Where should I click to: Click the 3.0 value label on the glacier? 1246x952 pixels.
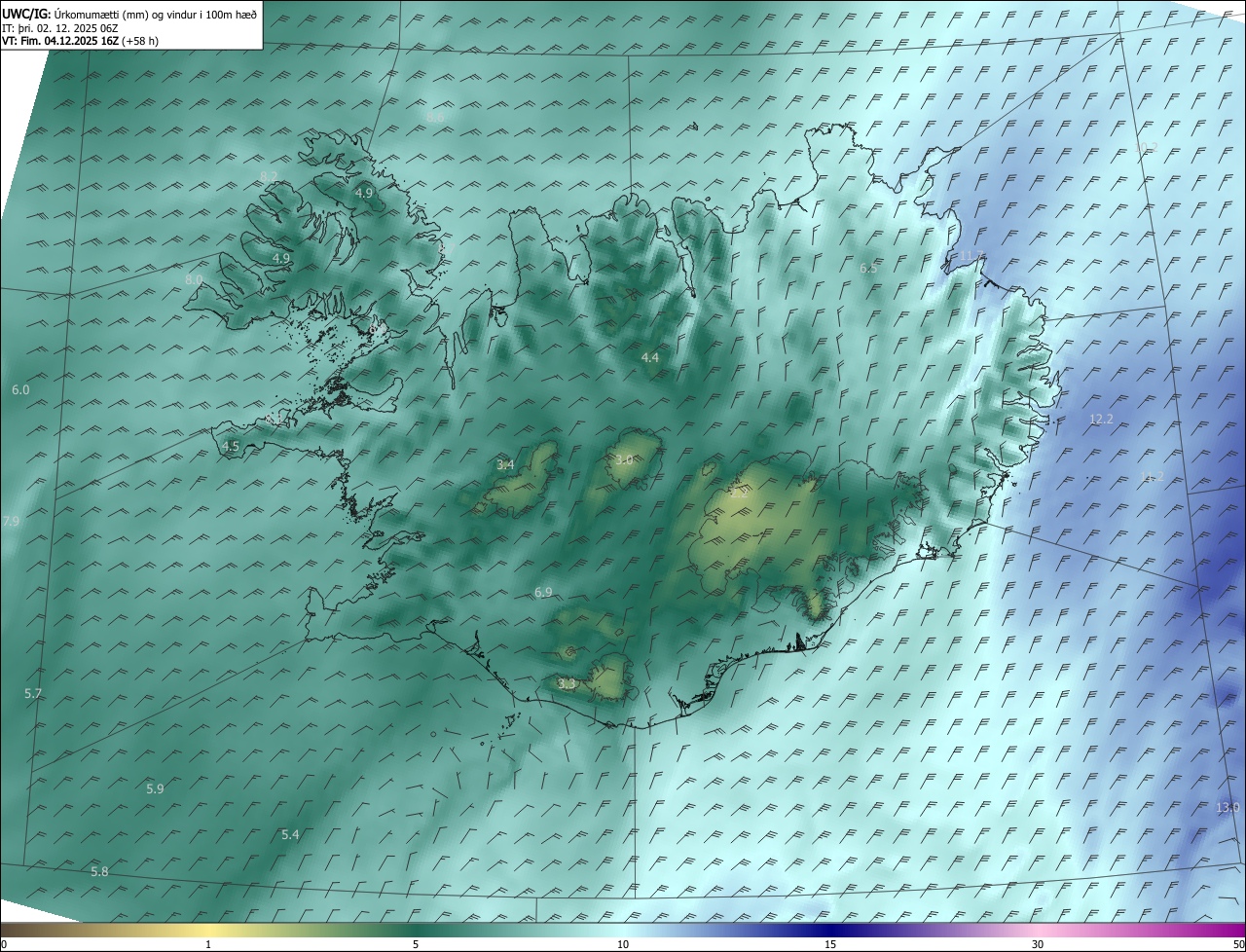(x=625, y=459)
